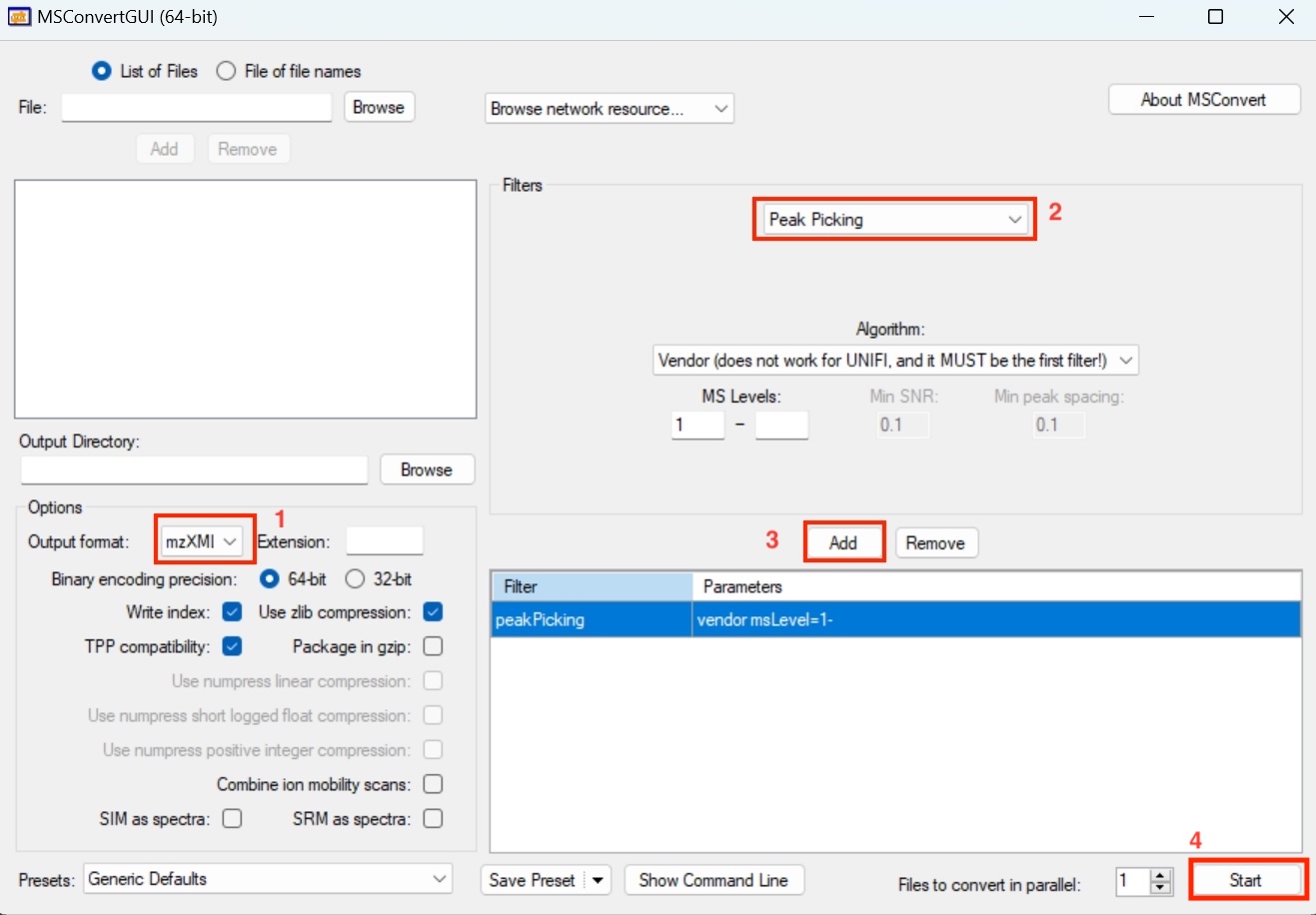Image resolution: width=1316 pixels, height=915 pixels.
Task: Click the MSConvertGUI title bar app icon
Action: (x=19, y=17)
